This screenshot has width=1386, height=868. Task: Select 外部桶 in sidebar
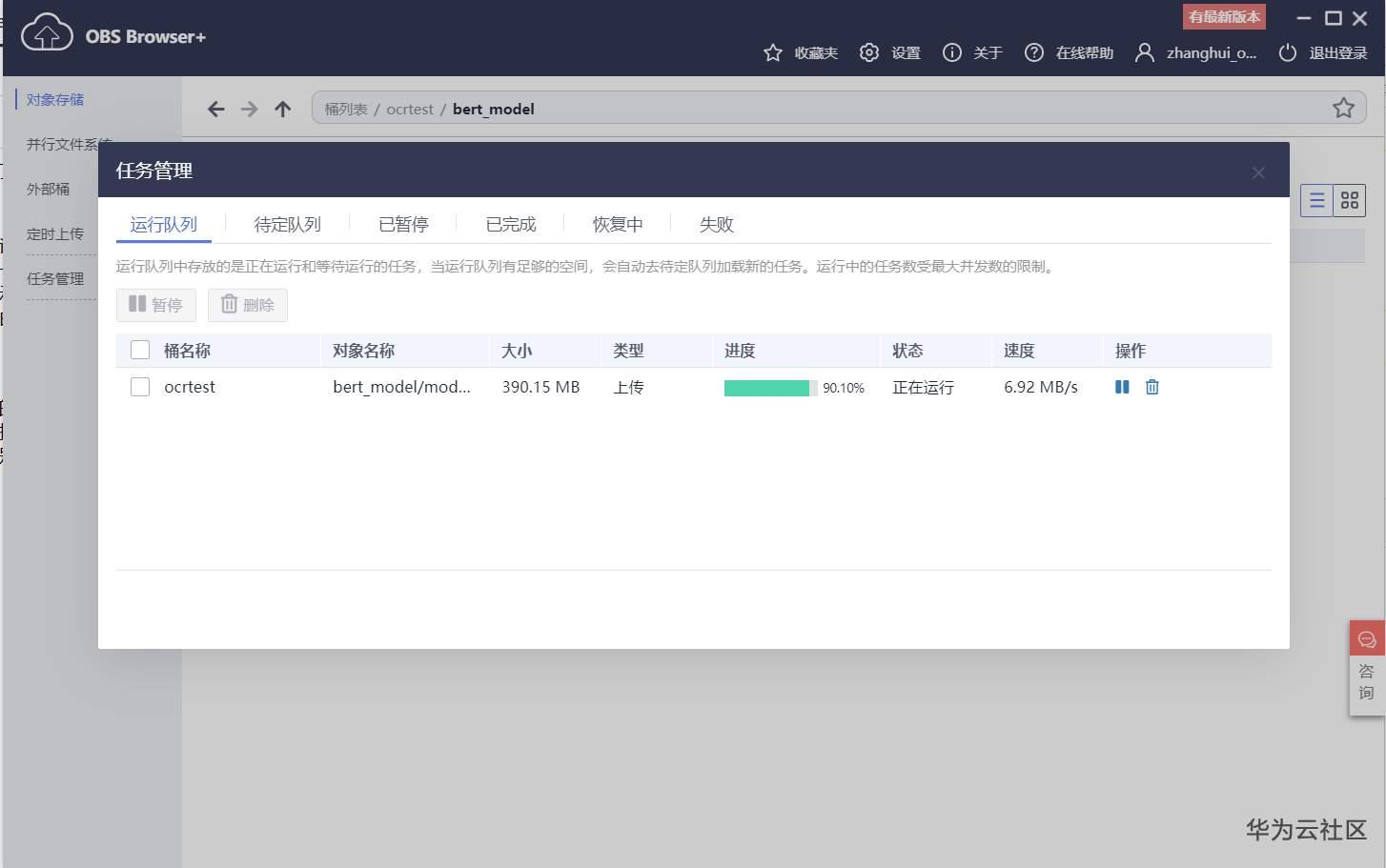click(48, 190)
